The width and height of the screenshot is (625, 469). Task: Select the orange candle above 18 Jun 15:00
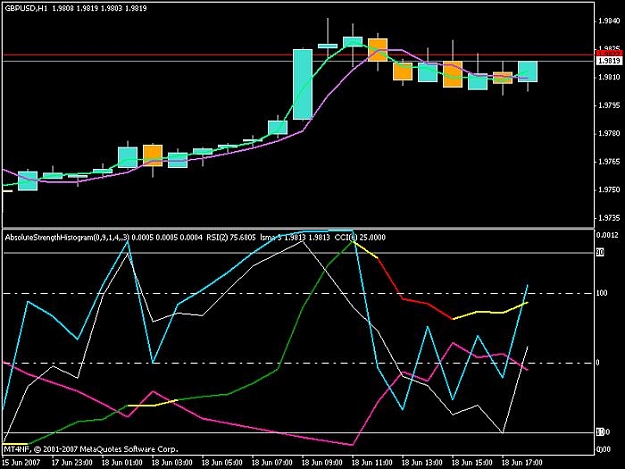click(453, 74)
